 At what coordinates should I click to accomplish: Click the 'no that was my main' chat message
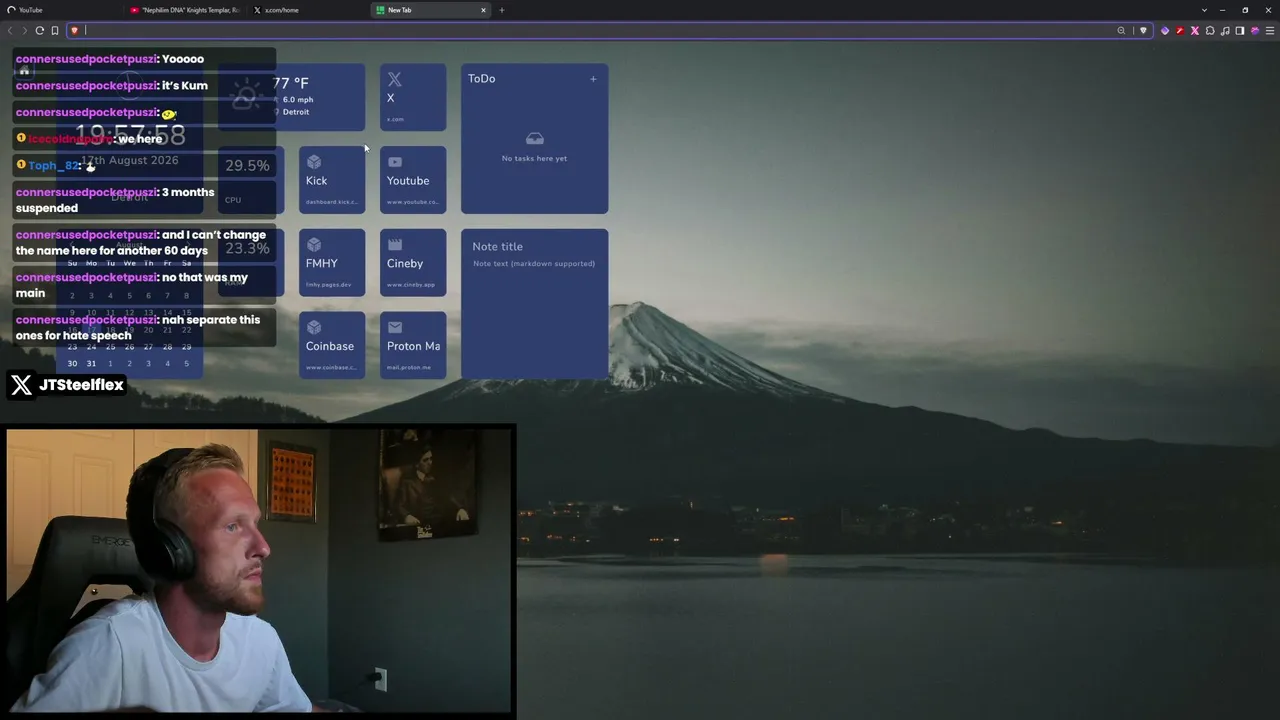pos(145,285)
